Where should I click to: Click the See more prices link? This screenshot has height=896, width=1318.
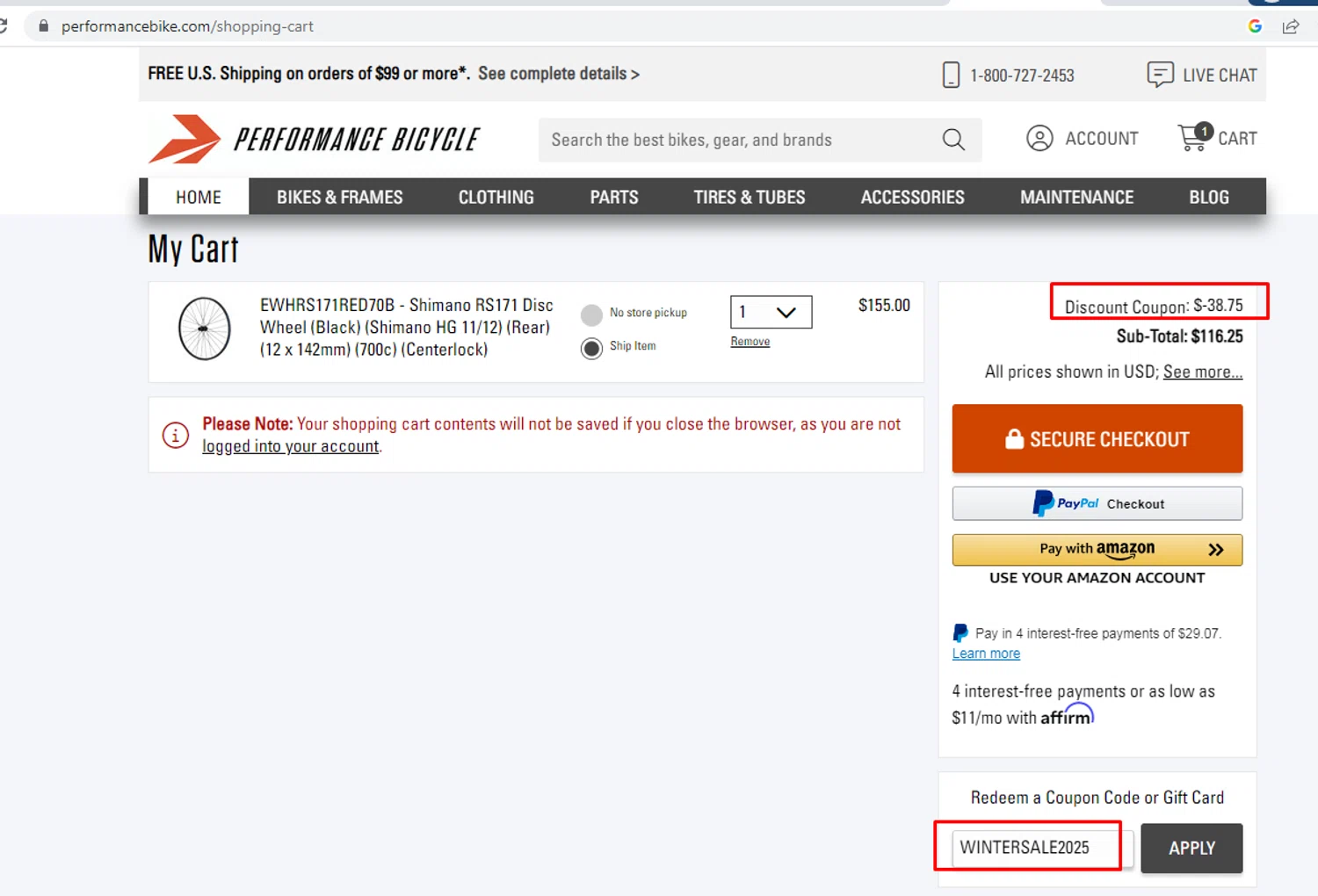pos(1203,372)
